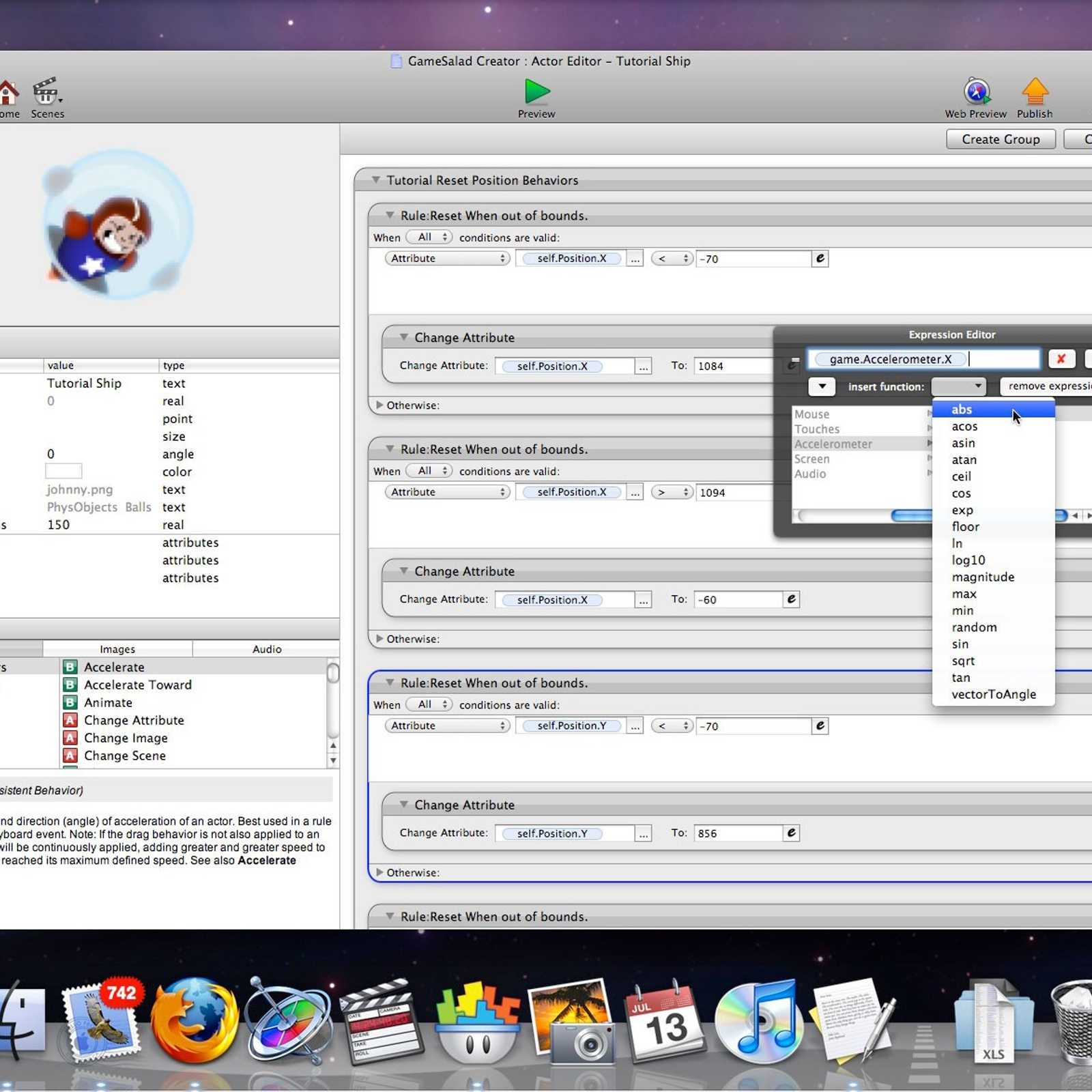Change the greater-than operator for 1094
Image resolution: width=1092 pixels, height=1092 pixels.
coord(672,492)
